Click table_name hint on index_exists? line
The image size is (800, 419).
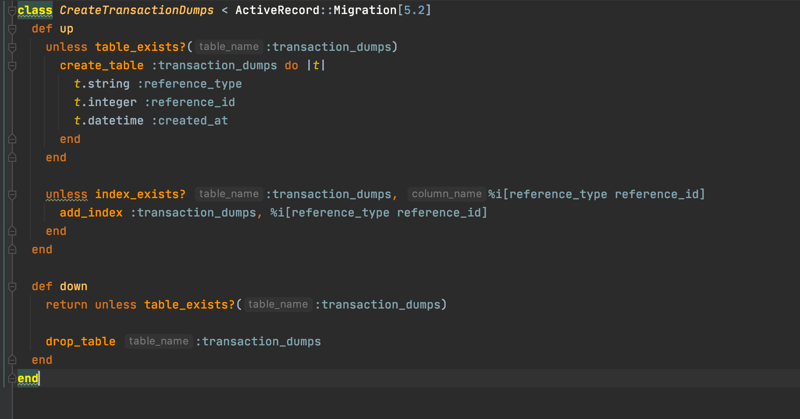pyautogui.click(x=229, y=194)
